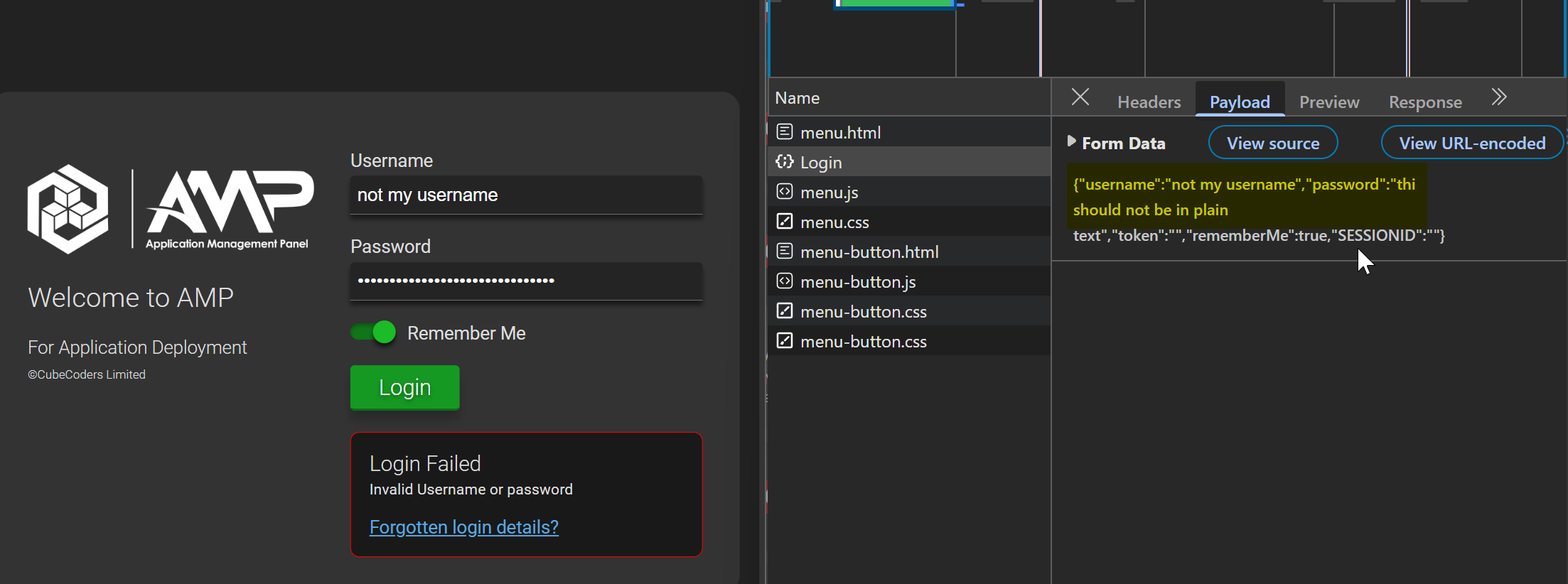Close the request details panel

click(x=1080, y=97)
